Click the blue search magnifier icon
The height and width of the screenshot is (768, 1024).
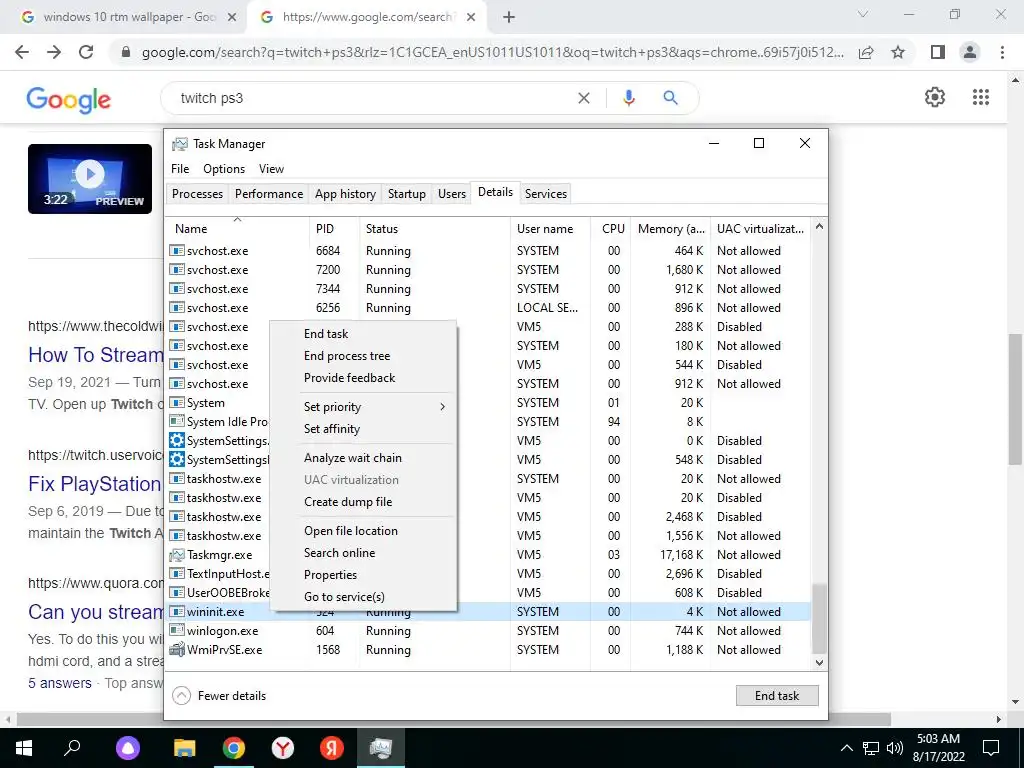(670, 98)
